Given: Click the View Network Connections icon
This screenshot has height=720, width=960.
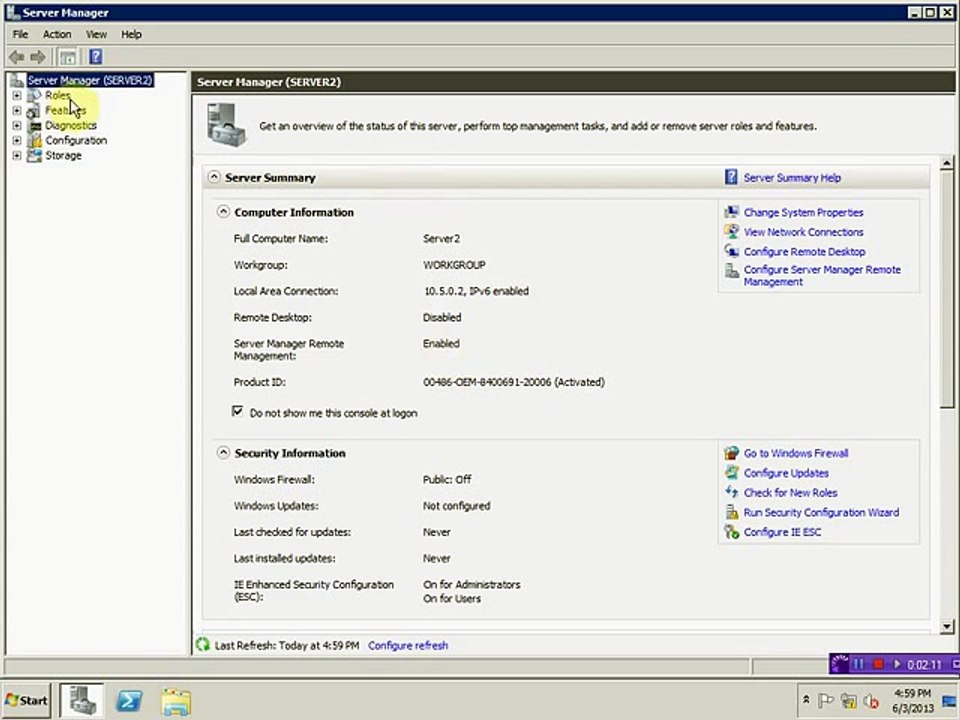Looking at the screenshot, I should [732, 231].
